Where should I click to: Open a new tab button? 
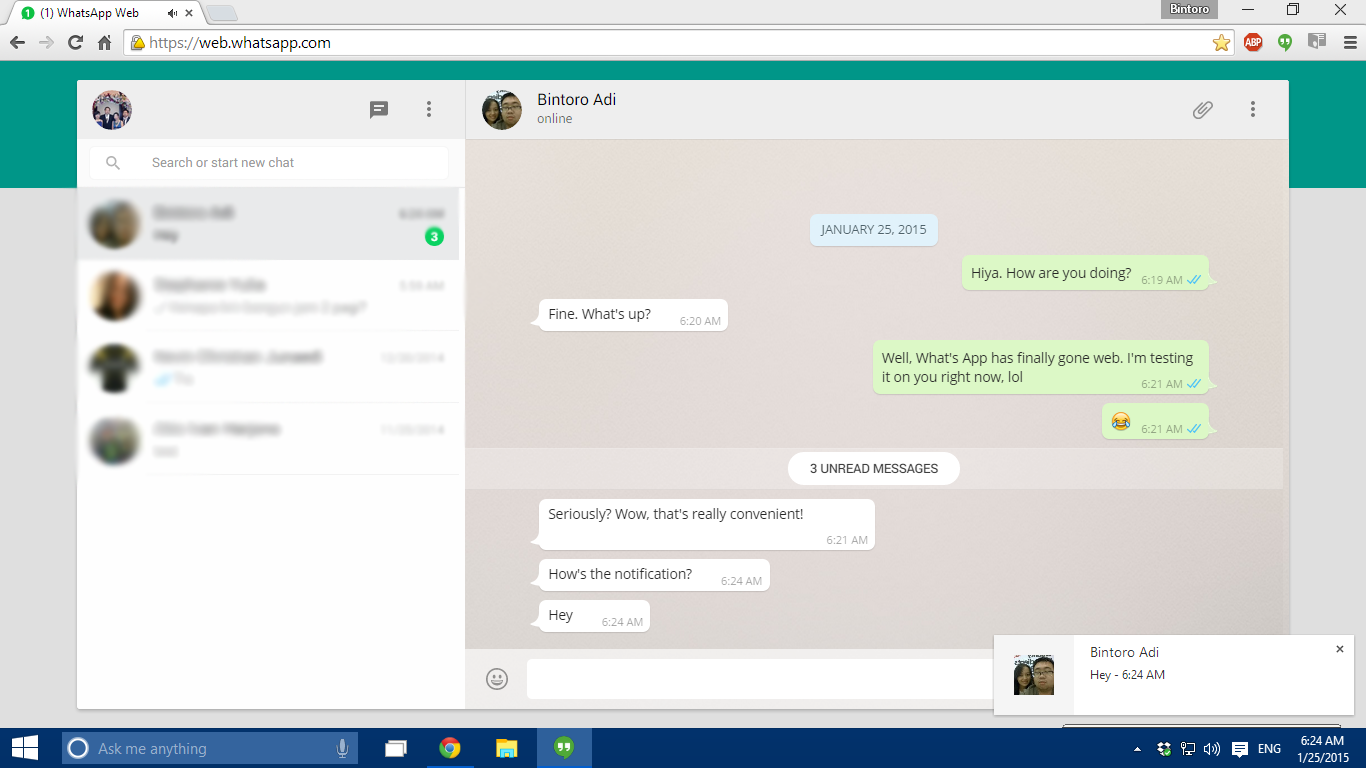(221, 13)
